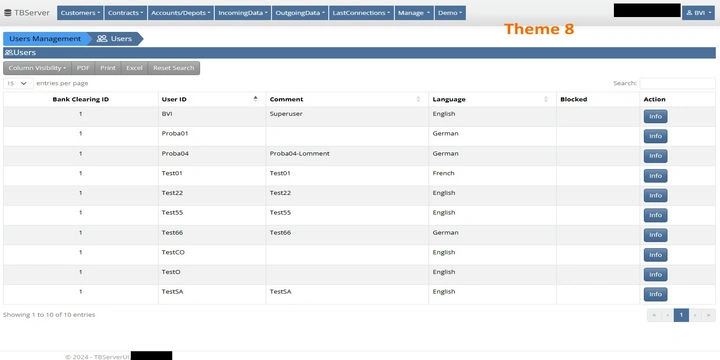Screen dimensions: 720x360
Task: Click the Action column header
Action: click(x=677, y=99)
